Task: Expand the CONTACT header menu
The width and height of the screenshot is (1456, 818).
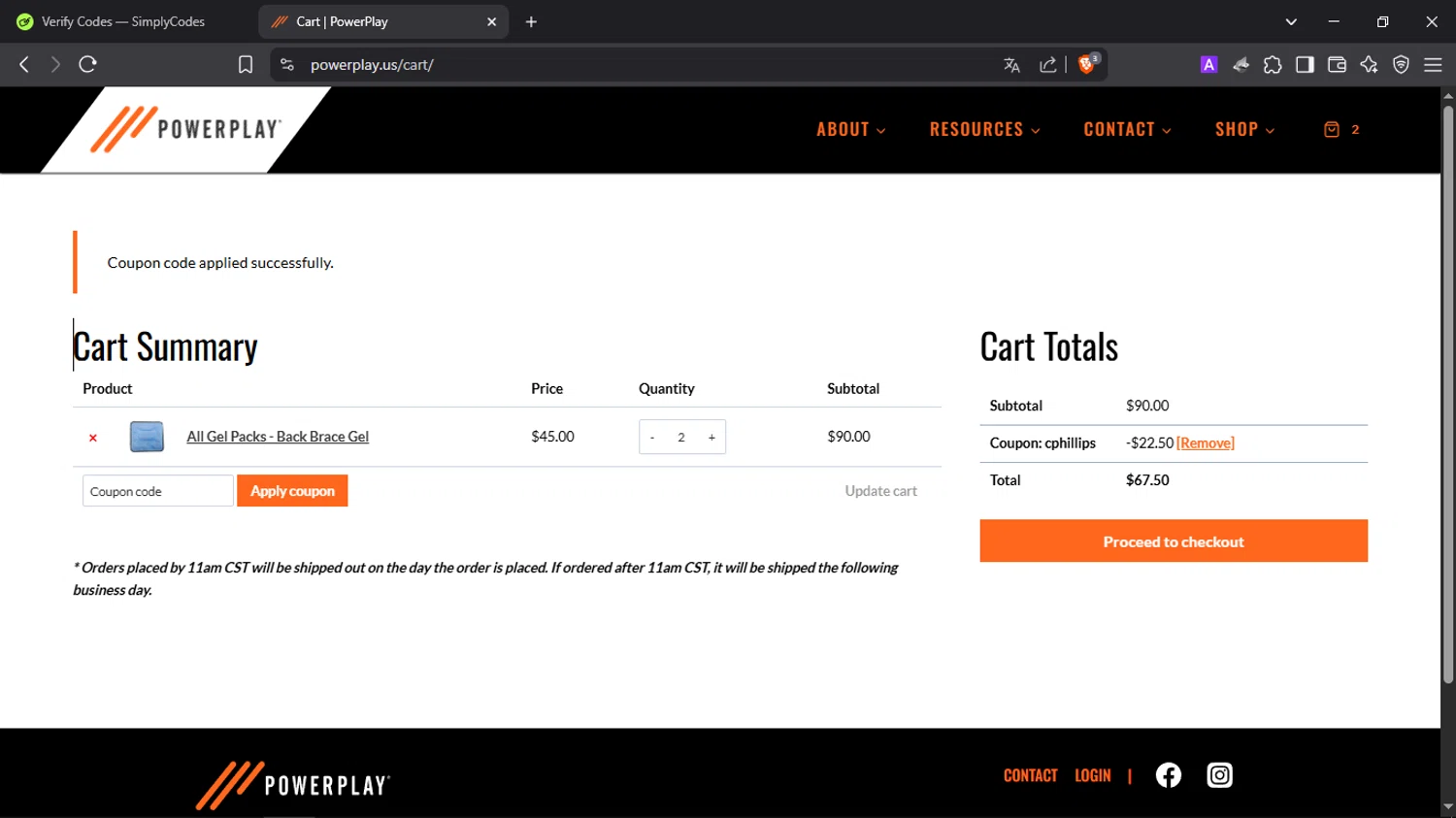Action: click(x=1127, y=129)
